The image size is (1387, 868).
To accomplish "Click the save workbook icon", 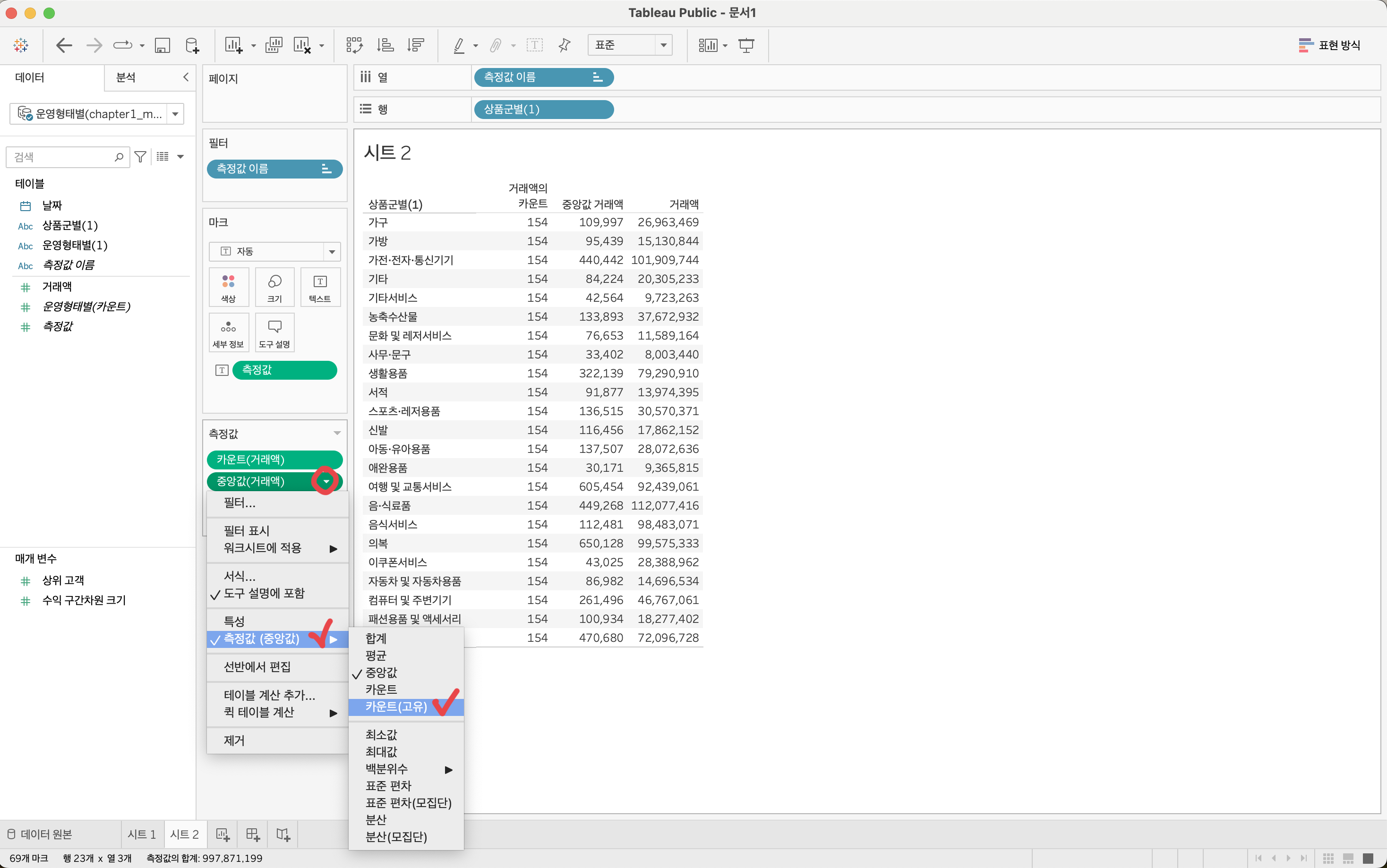I will click(x=163, y=45).
